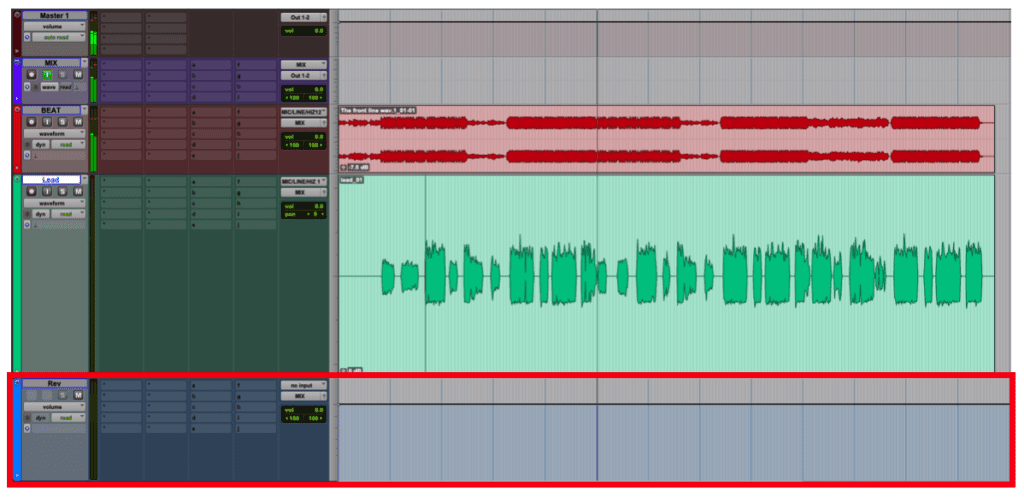Open playlist selector arrow beside Lead name
This screenshot has height=497, width=1024.
point(84,180)
